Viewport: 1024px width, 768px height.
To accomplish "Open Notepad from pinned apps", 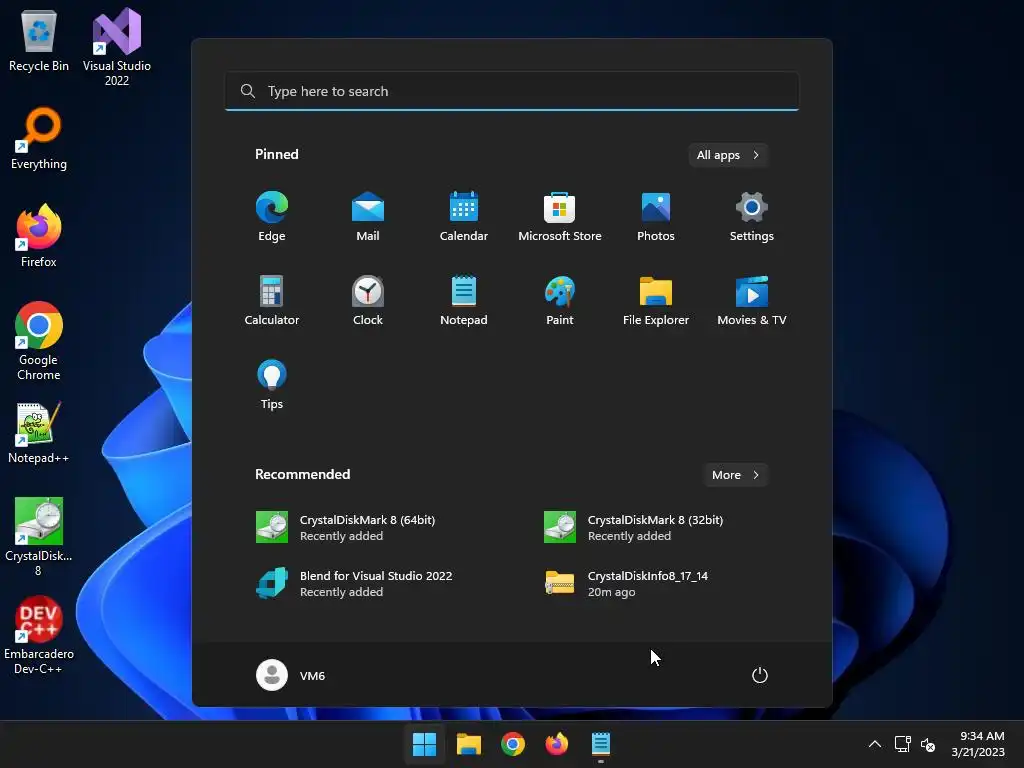I will pyautogui.click(x=464, y=300).
